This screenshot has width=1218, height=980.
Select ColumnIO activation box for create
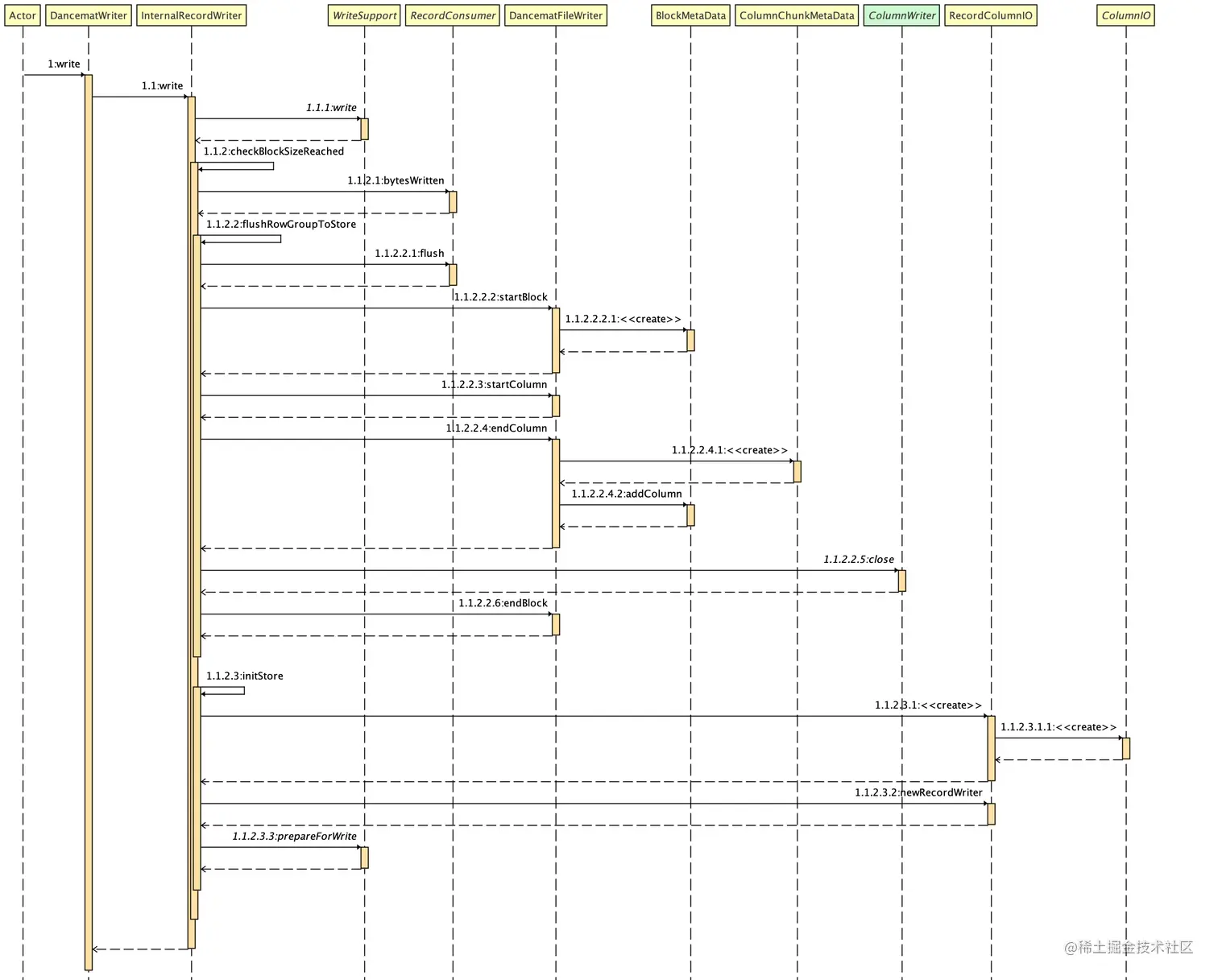[x=1126, y=748]
